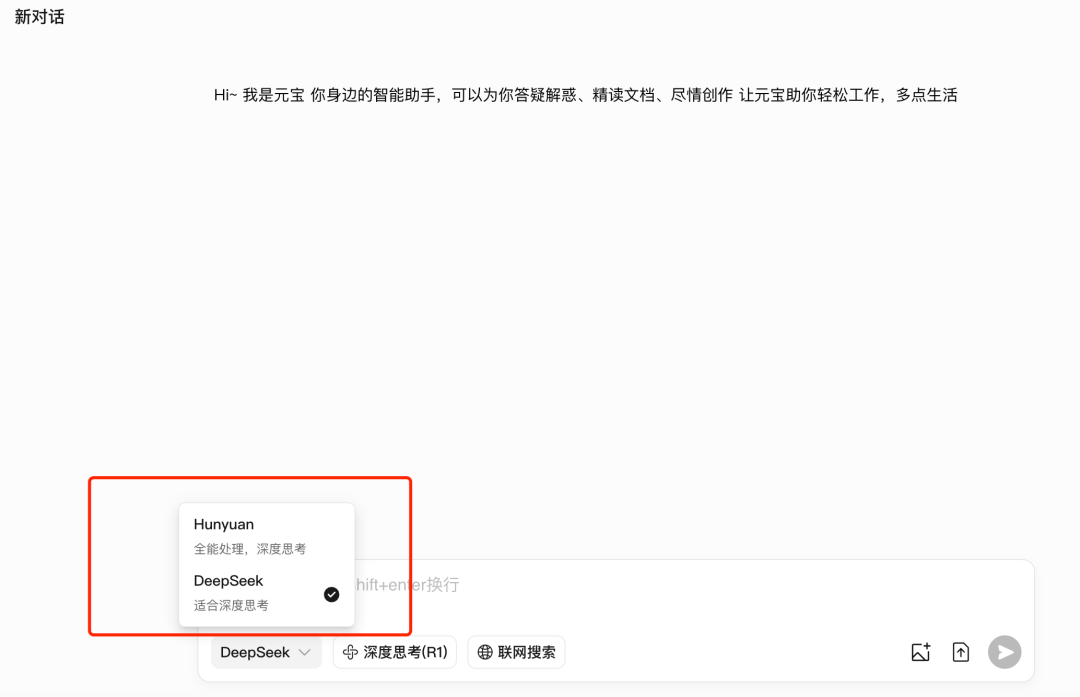Click the checkmark beside DeepSeek

click(331, 594)
